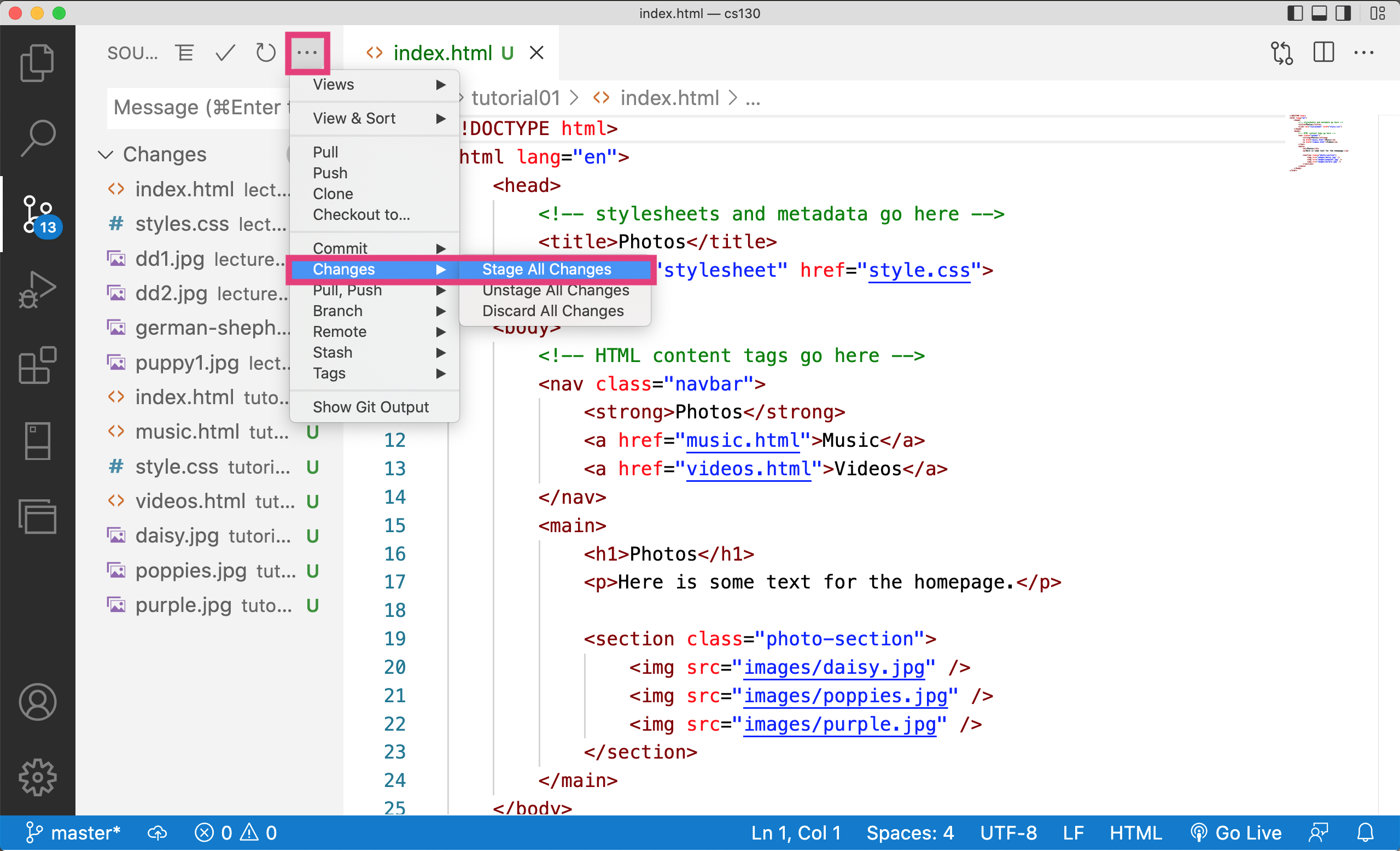Click the Go Live button
Viewport: 1400px width, 851px height.
[1236, 832]
